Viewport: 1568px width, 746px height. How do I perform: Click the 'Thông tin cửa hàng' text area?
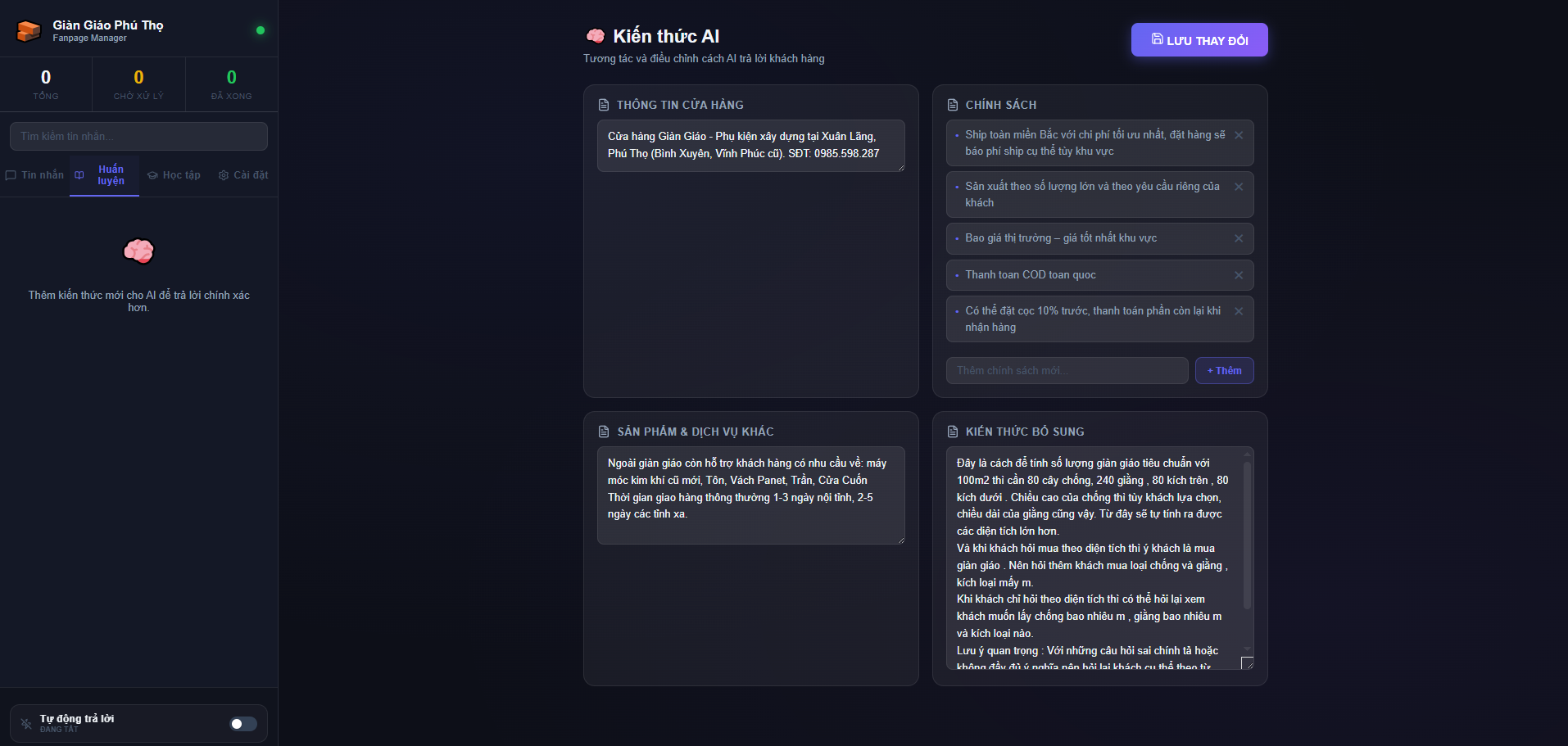click(750, 146)
